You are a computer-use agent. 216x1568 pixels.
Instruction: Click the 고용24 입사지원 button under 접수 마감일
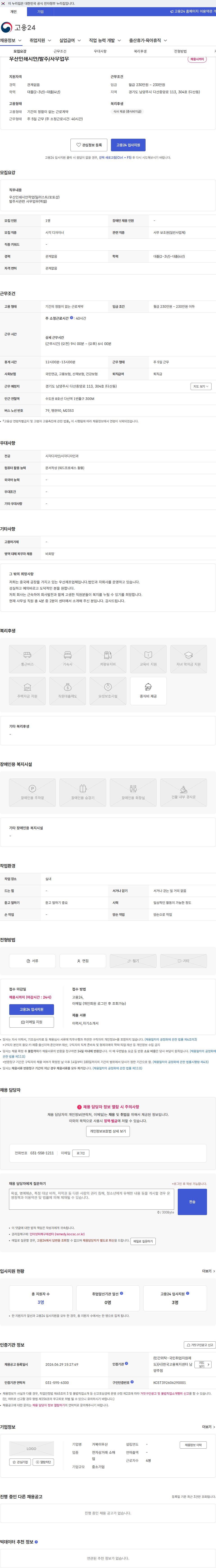click(32, 1009)
